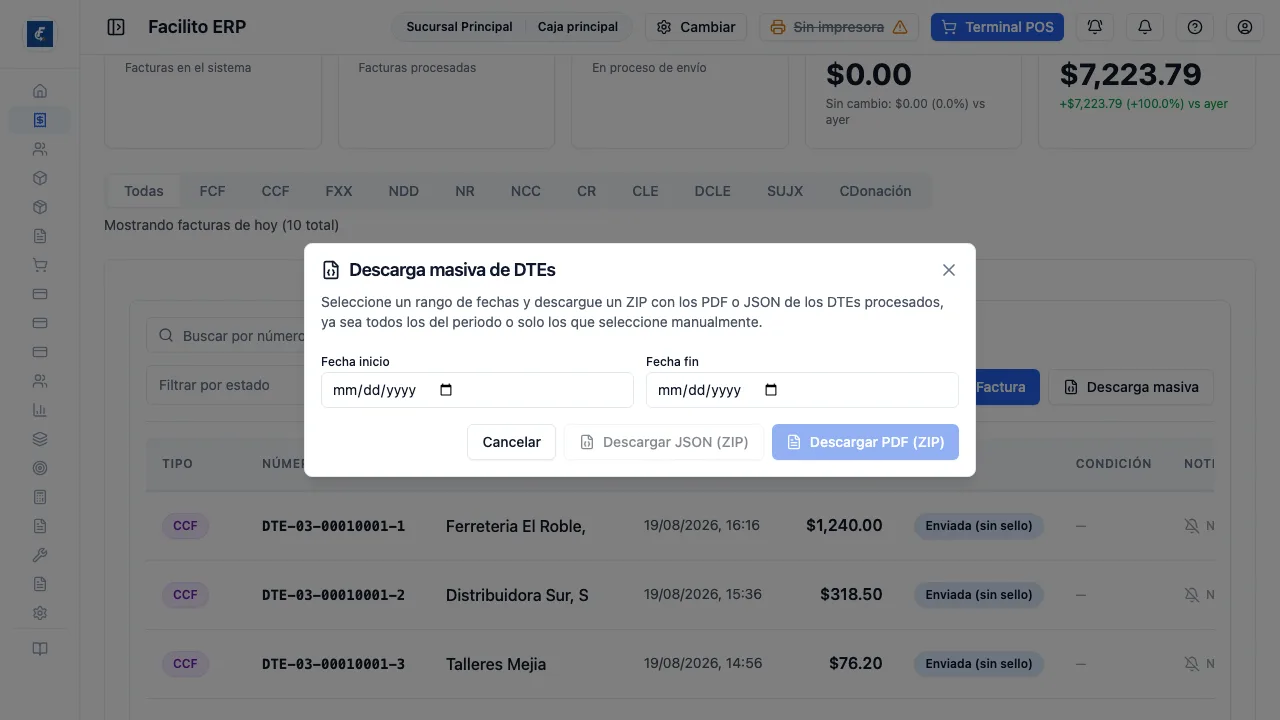Select the dollar billing icon in sidebar
This screenshot has height=720, width=1280.
[x=40, y=120]
